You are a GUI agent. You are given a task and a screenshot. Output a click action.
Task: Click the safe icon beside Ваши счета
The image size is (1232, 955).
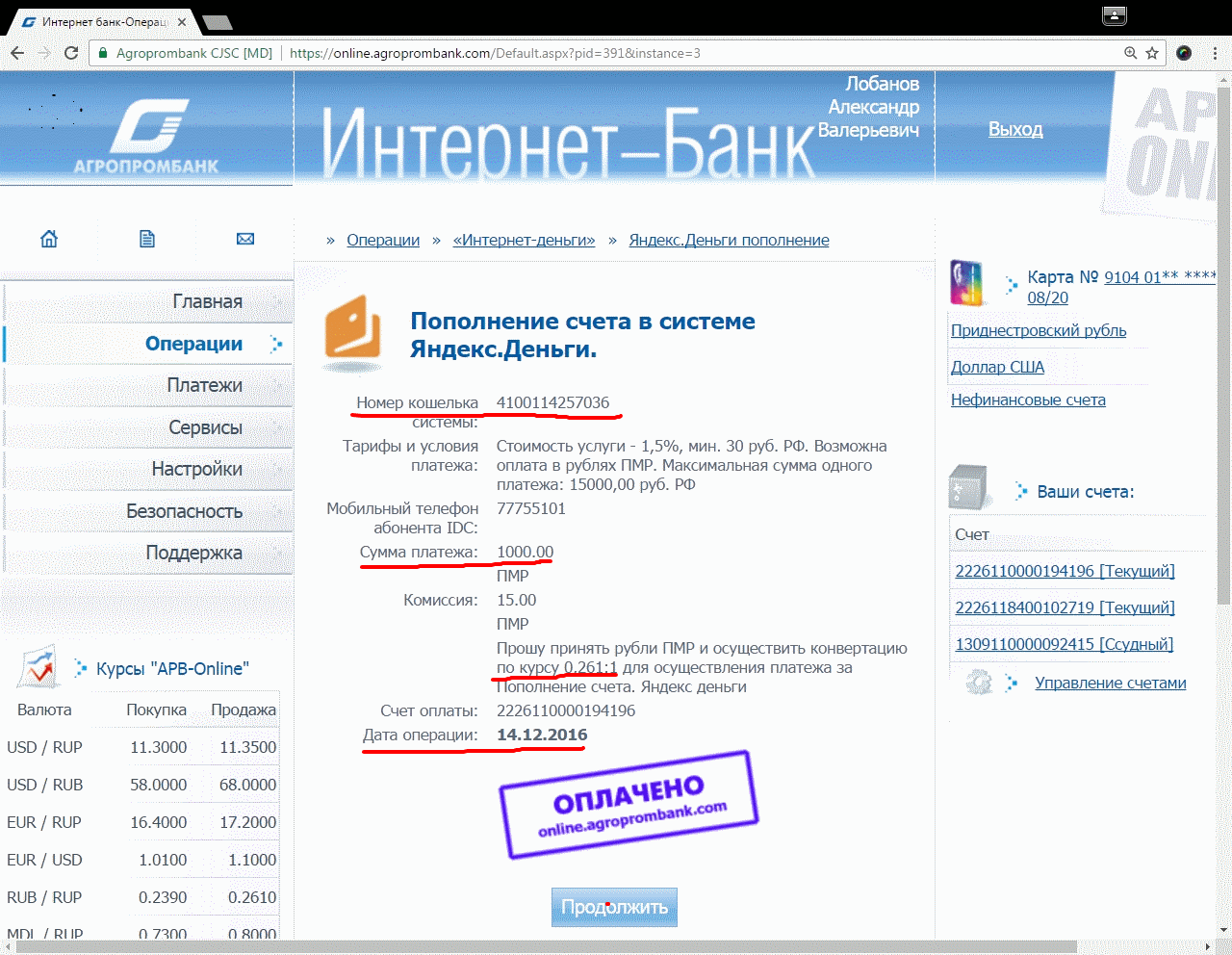tap(969, 487)
